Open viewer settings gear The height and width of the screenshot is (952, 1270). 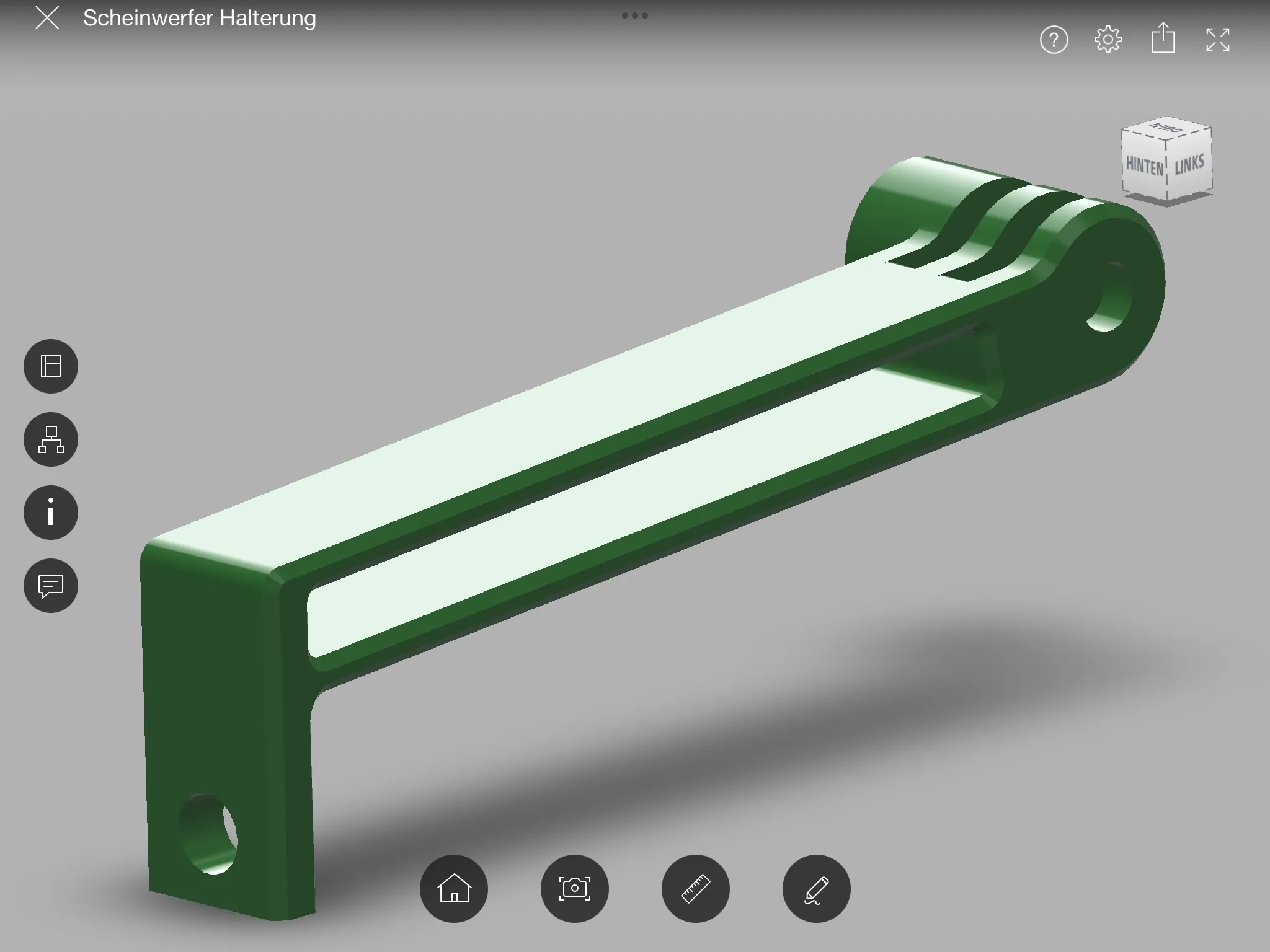[x=1108, y=40]
